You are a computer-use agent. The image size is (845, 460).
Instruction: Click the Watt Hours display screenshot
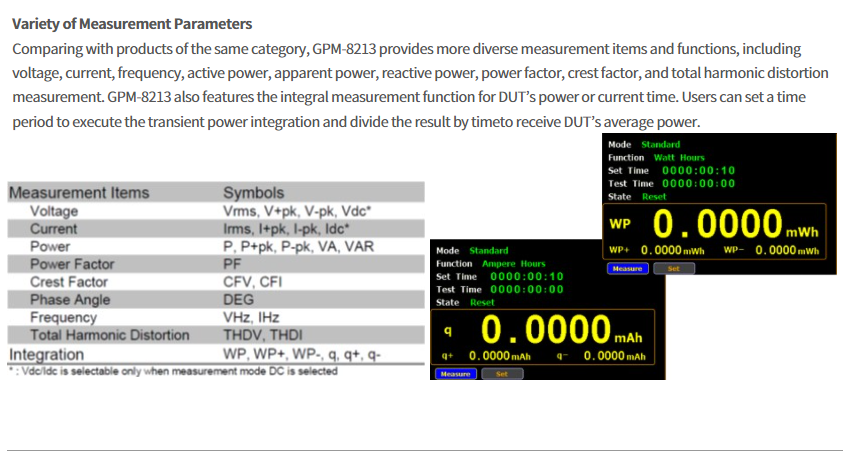719,204
